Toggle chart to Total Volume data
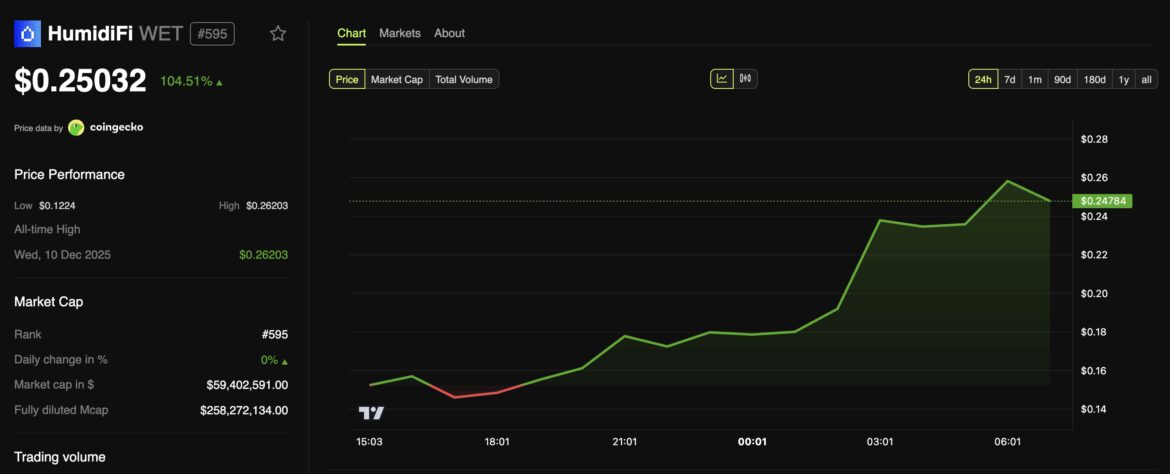 pos(464,79)
